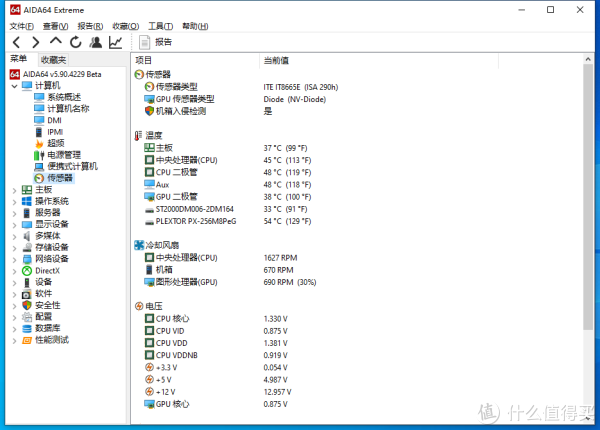Screen dimensions: 600x430
Task: Select the CPU 二极管 row
Action: coord(228,173)
